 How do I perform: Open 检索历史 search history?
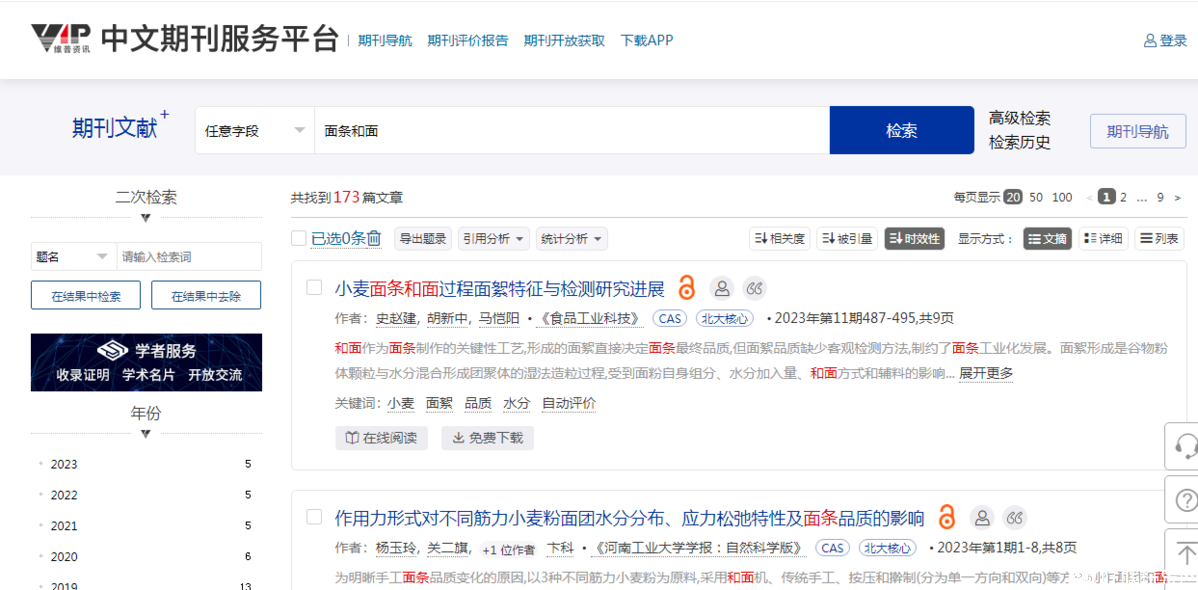(1019, 143)
